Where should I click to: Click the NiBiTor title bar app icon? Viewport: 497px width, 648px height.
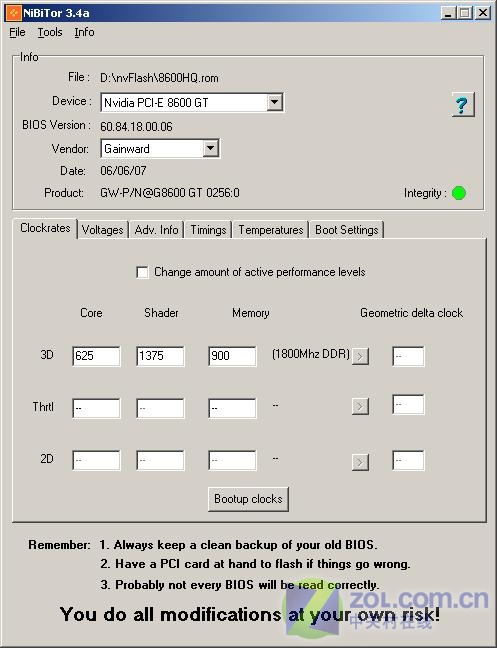[x=13, y=13]
